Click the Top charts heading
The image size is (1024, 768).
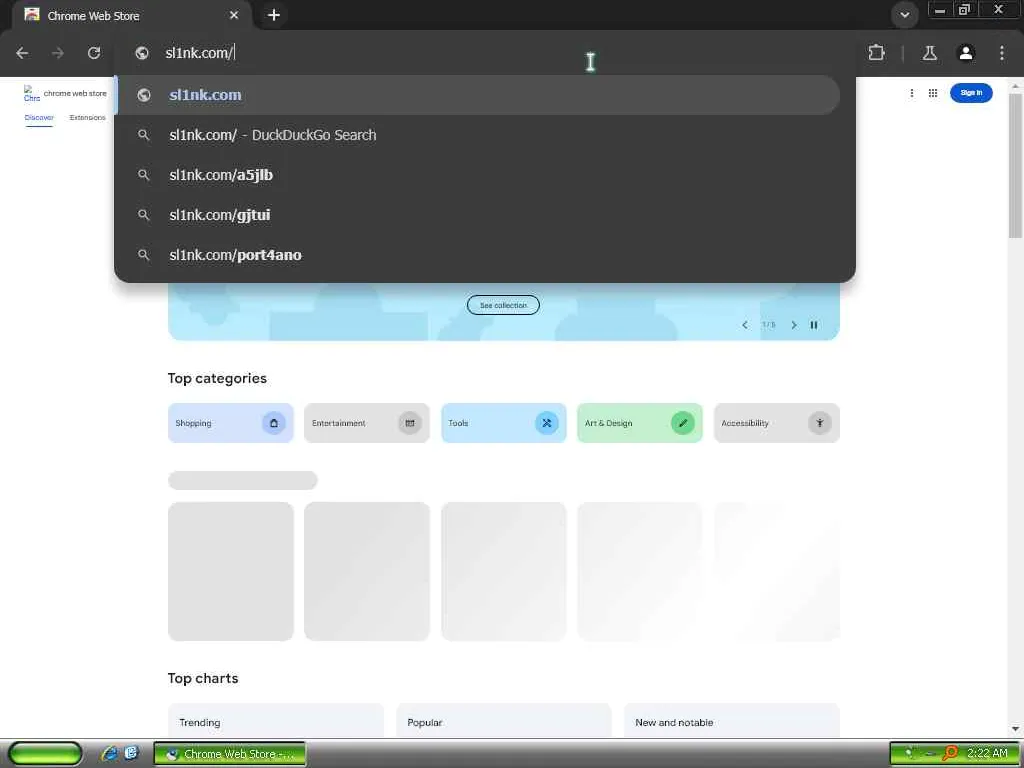point(203,679)
